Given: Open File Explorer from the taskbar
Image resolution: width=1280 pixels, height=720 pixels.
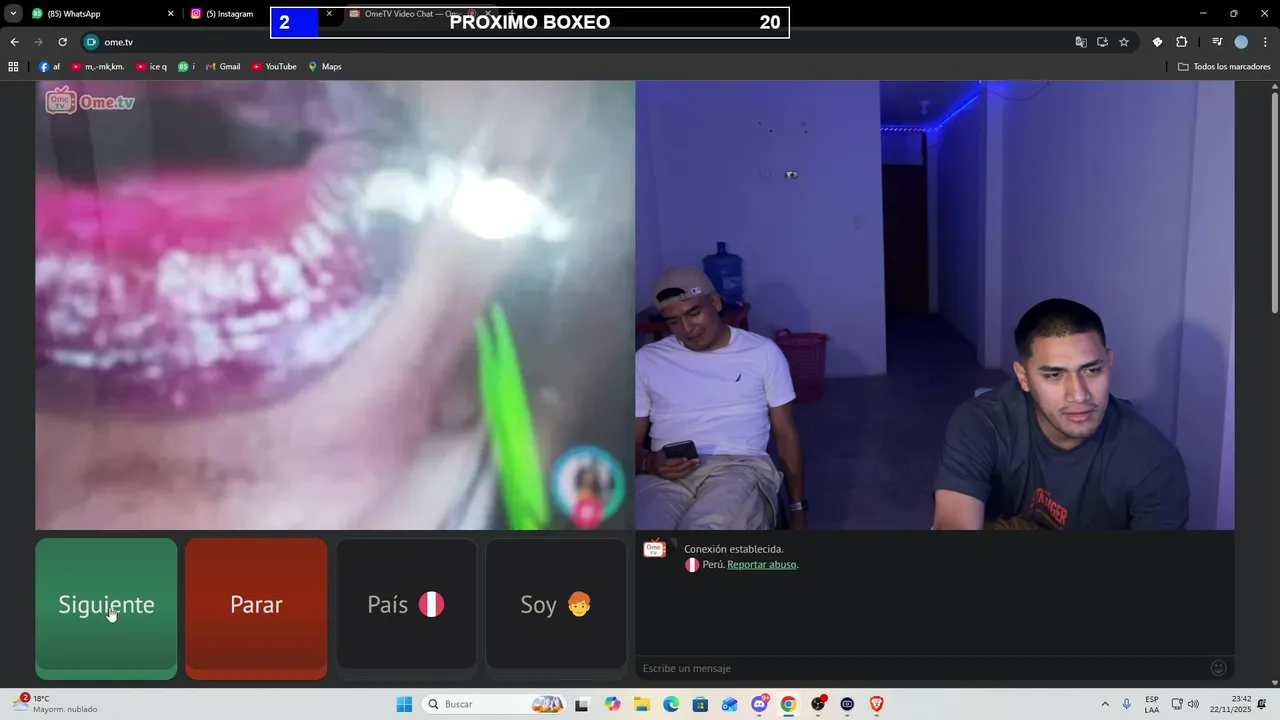Looking at the screenshot, I should 641,704.
